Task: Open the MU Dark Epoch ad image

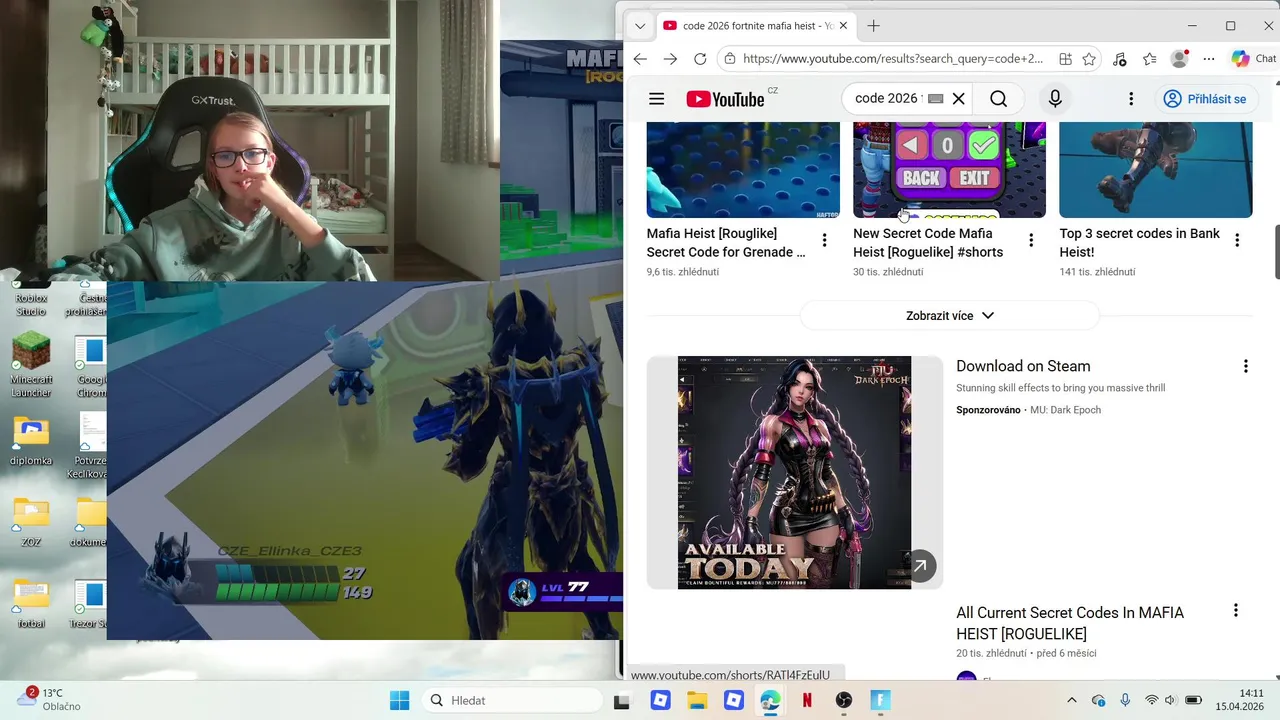Action: 794,472
